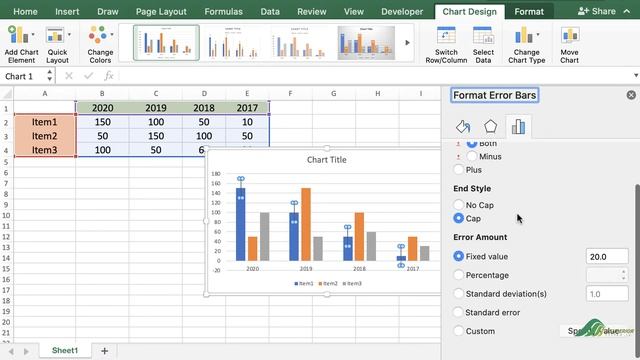Go to next sheet arrow
640x360 pixels.
click(26, 351)
